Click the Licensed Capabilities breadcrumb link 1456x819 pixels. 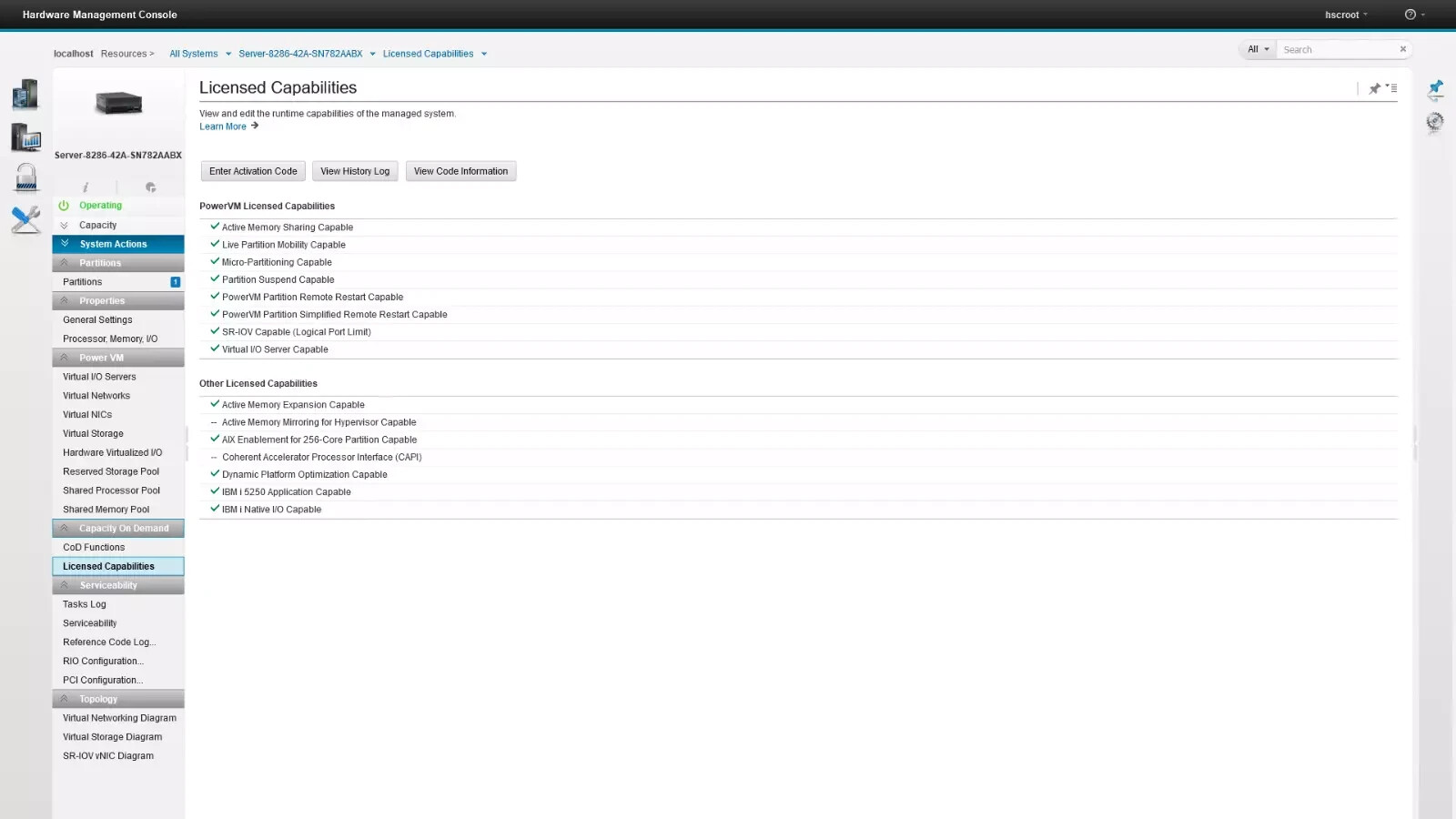(x=428, y=54)
